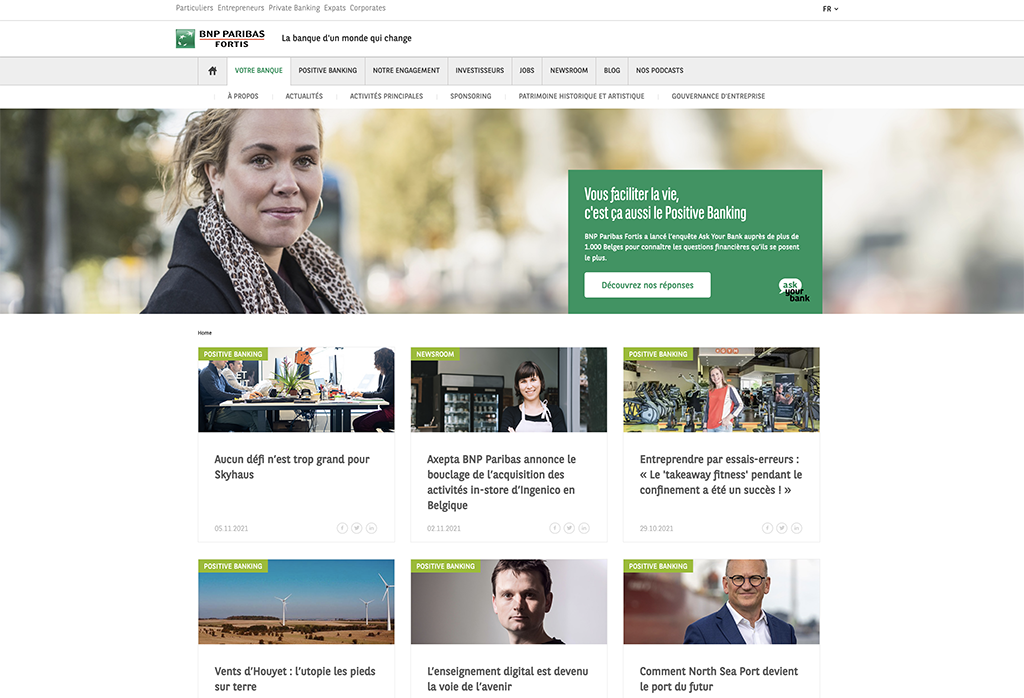This screenshot has height=698, width=1024.
Task: Share takeaway fitness article on Twitter
Action: (x=782, y=528)
